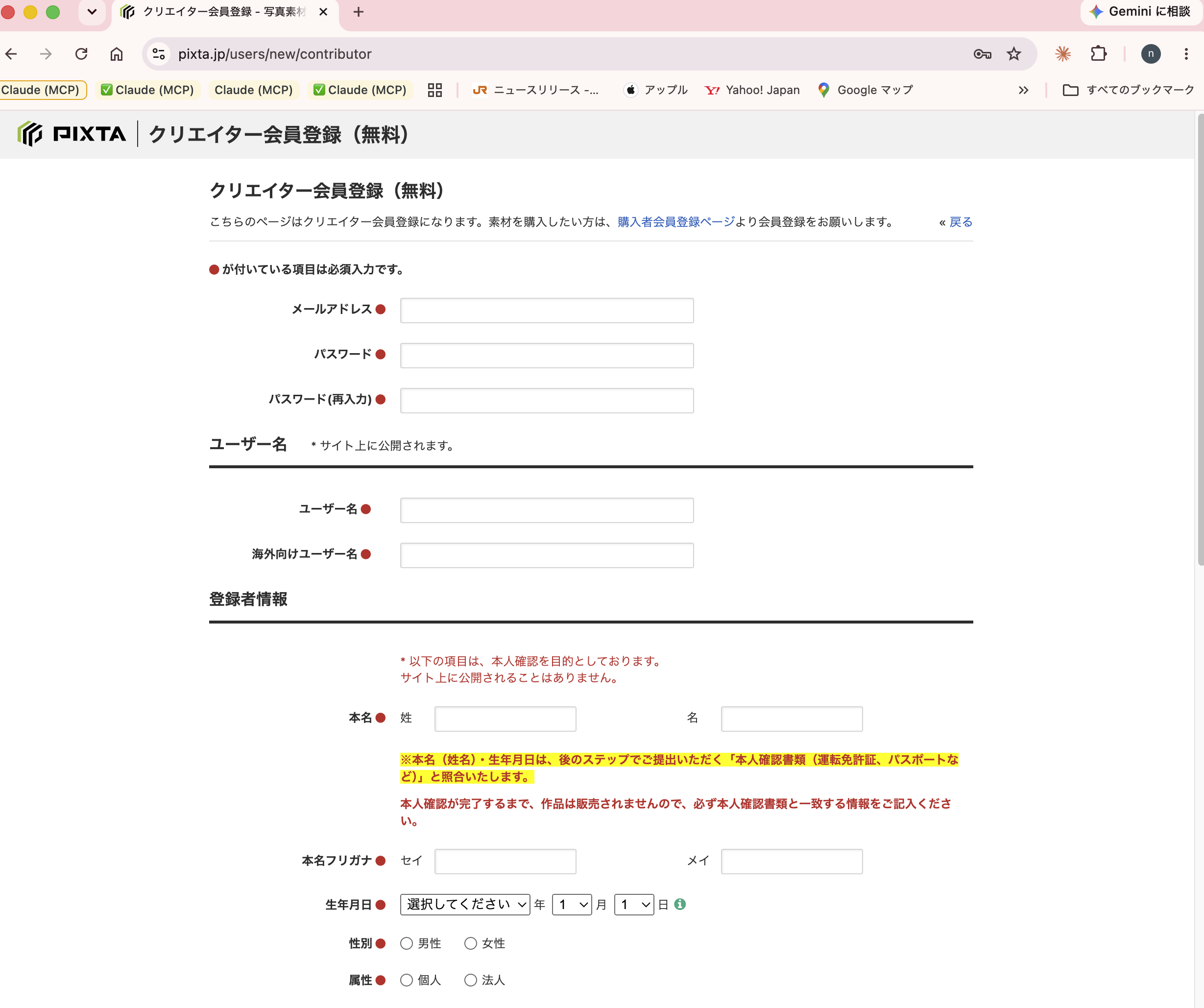1204x1008 pixels.
Task: Focus the 名 name field
Action: [792, 719]
